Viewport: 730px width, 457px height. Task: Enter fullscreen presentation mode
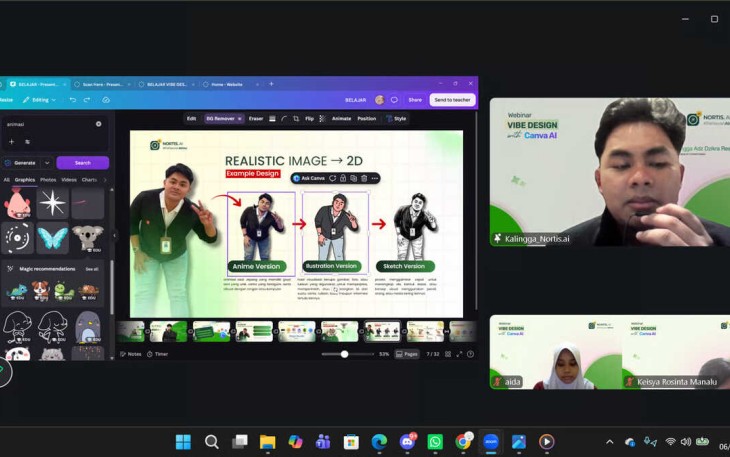(460, 354)
